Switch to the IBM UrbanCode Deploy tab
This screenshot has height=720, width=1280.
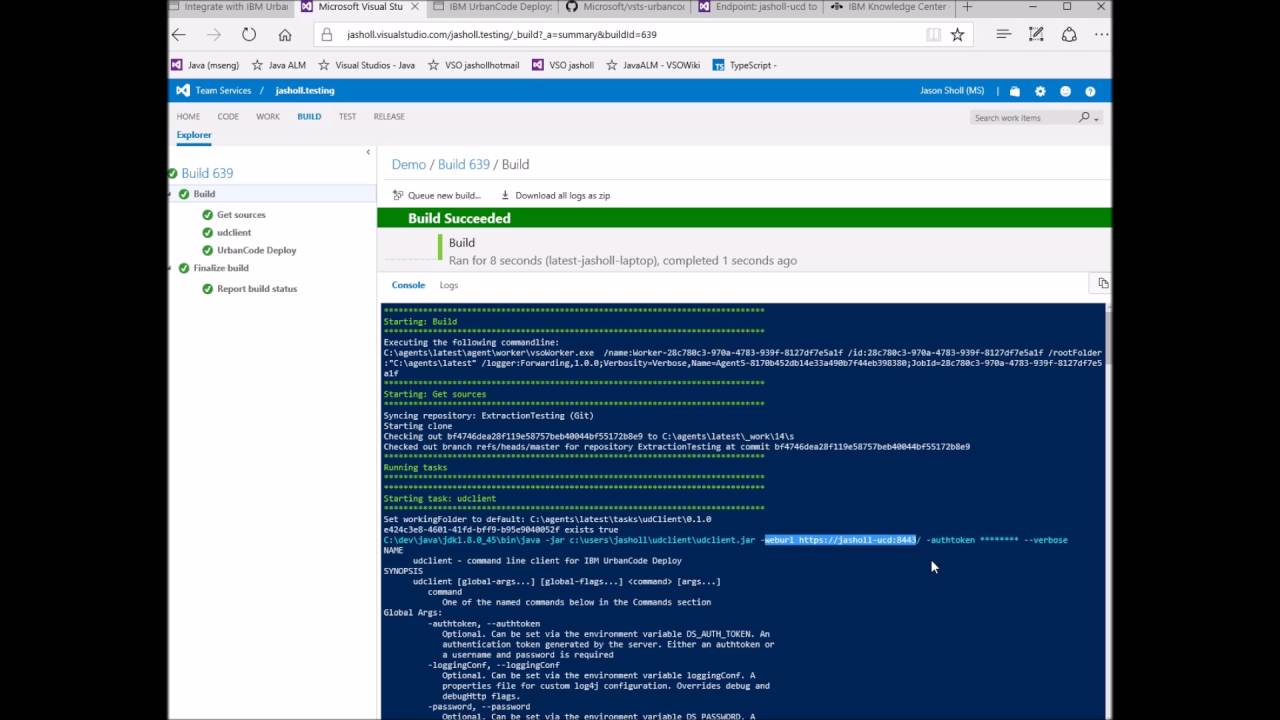[x=492, y=7]
